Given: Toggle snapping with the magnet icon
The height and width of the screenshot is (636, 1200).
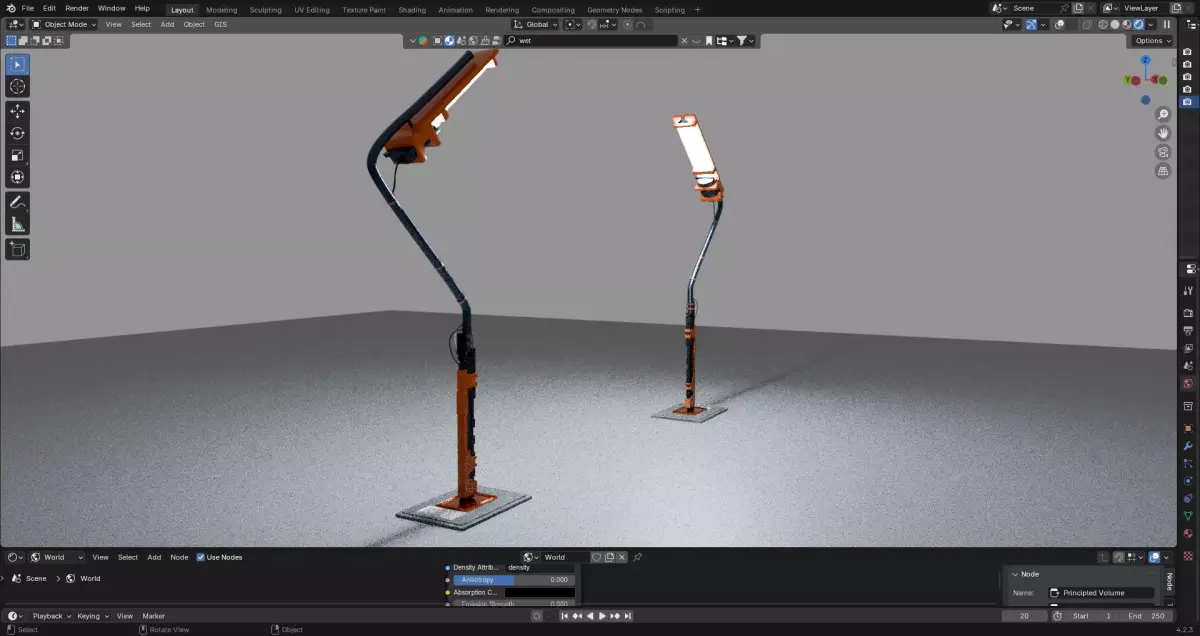Looking at the screenshot, I should 594,24.
